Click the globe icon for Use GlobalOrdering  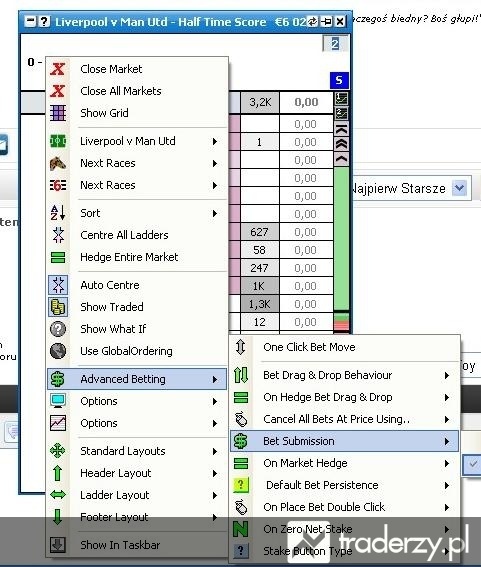pyautogui.click(x=58, y=351)
